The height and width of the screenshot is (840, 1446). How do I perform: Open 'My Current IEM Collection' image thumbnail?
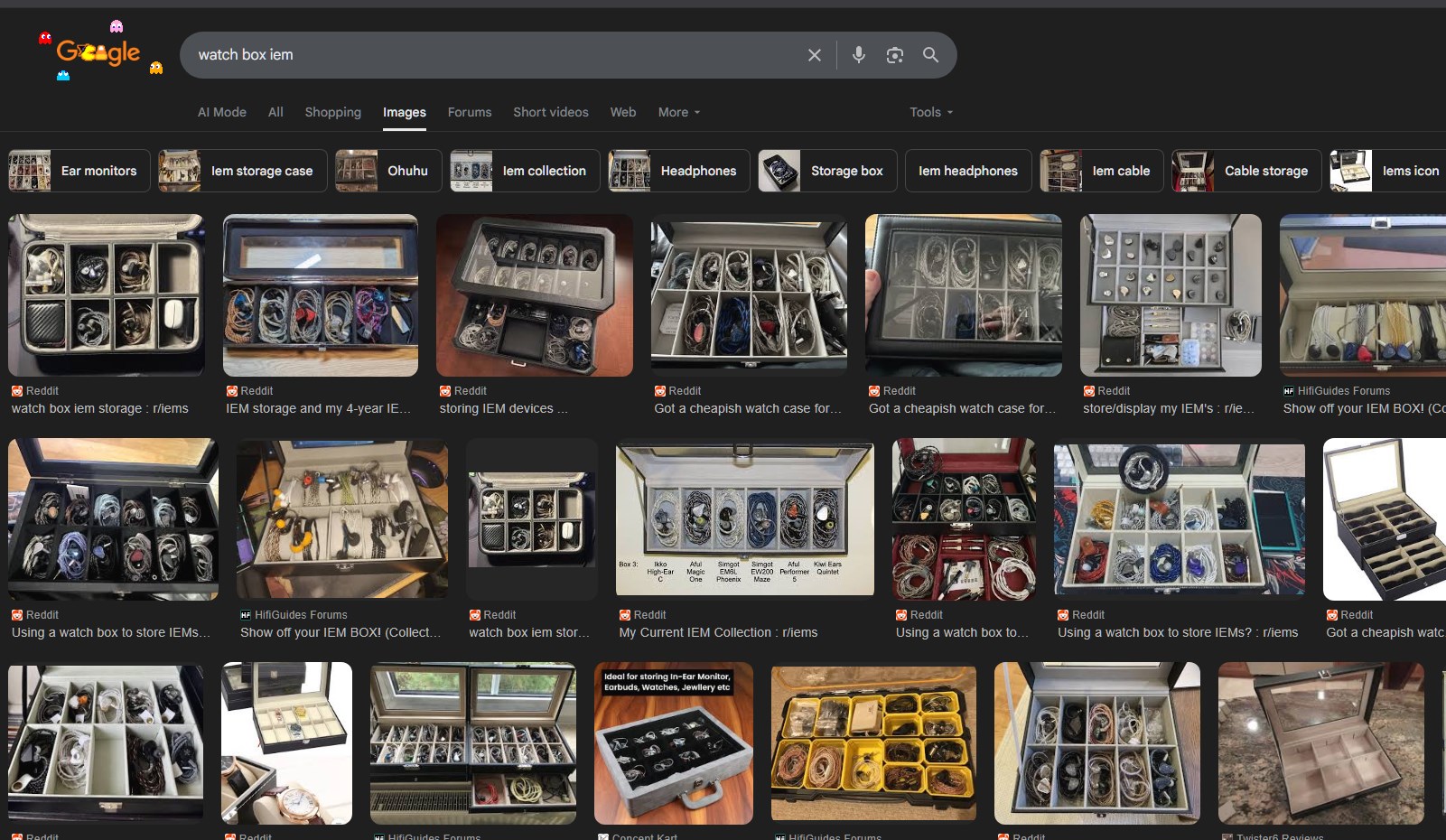[745, 519]
